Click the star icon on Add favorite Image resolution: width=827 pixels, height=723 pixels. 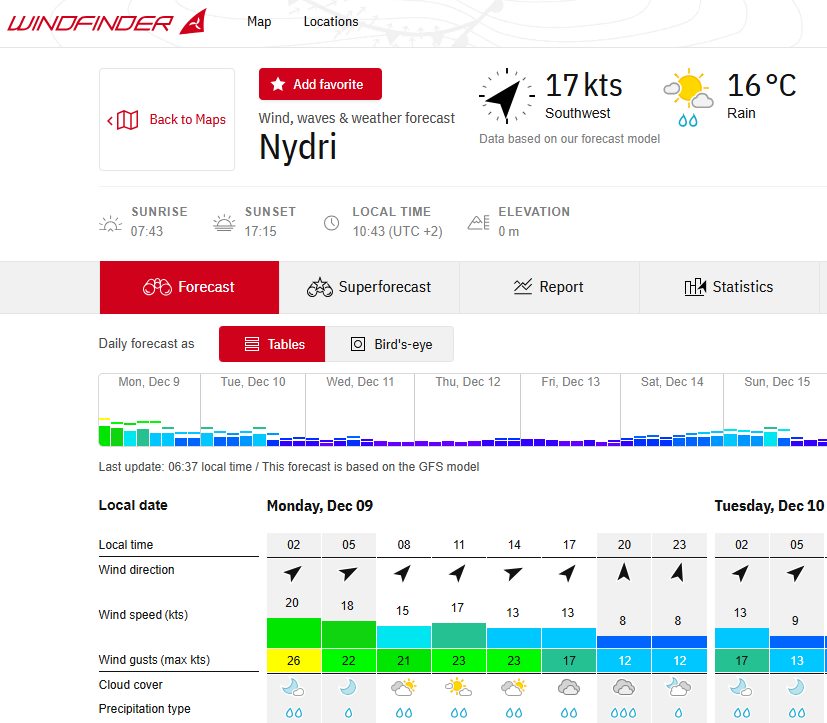click(x=277, y=84)
